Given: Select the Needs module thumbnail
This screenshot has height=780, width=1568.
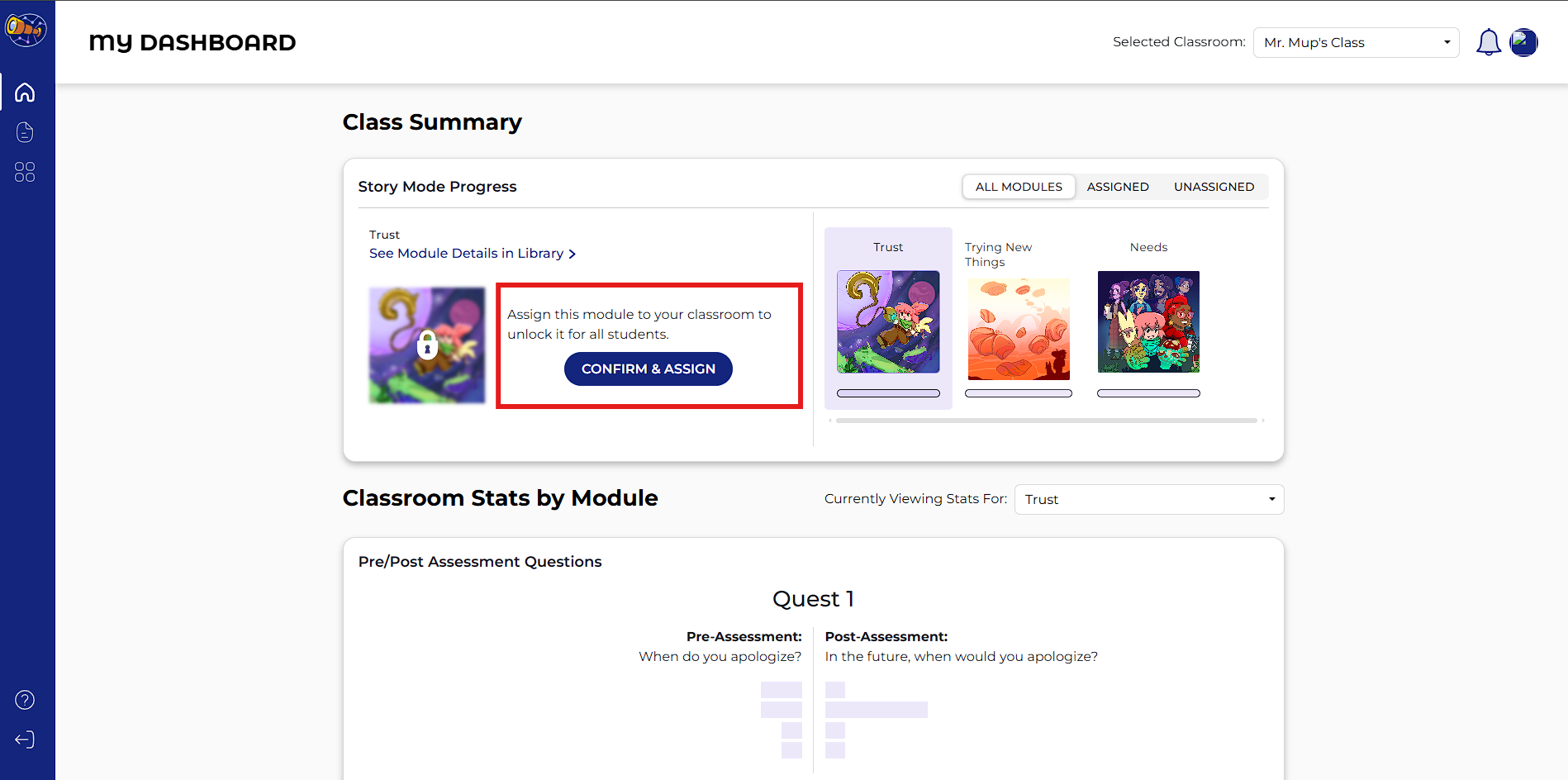Looking at the screenshot, I should click(1148, 322).
